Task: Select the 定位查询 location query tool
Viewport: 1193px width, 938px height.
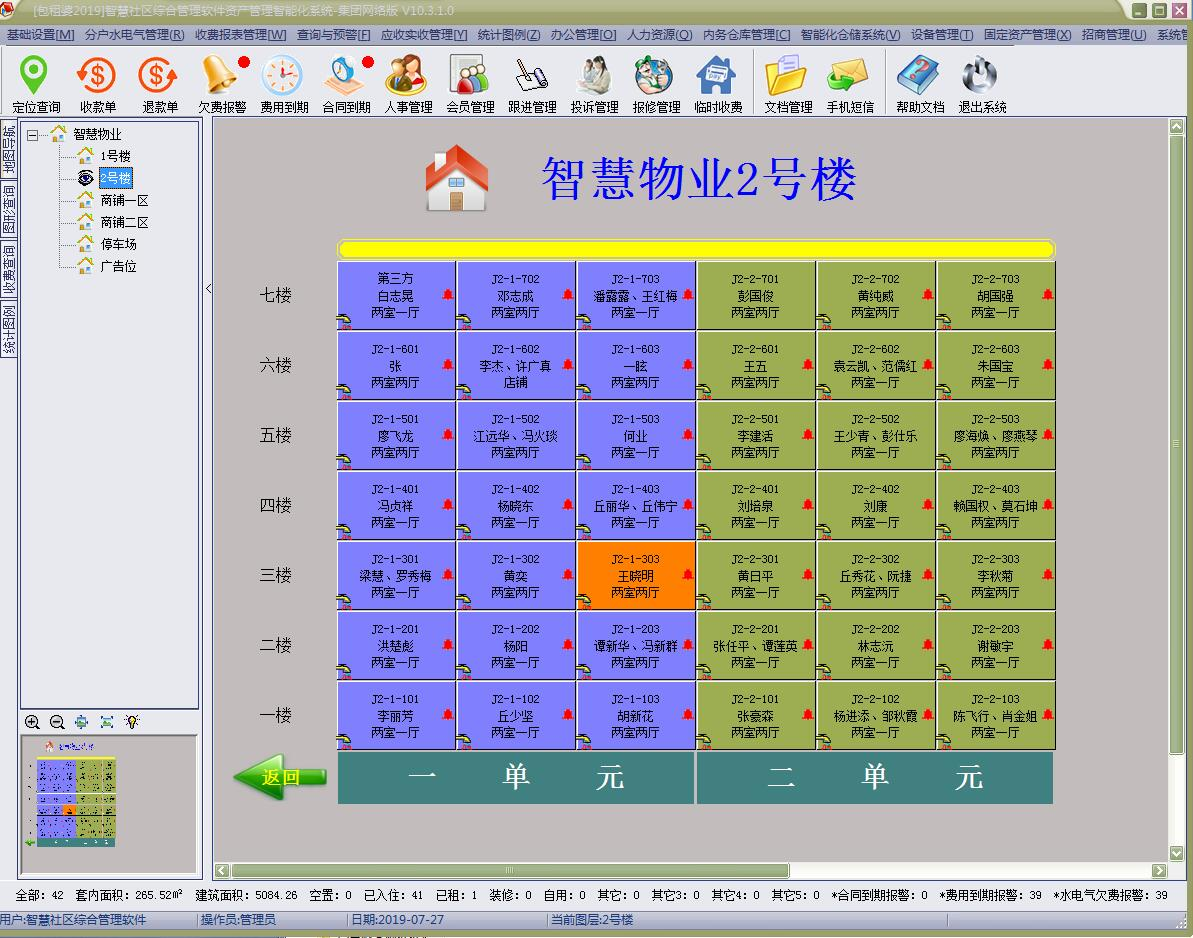Action: [x=34, y=80]
